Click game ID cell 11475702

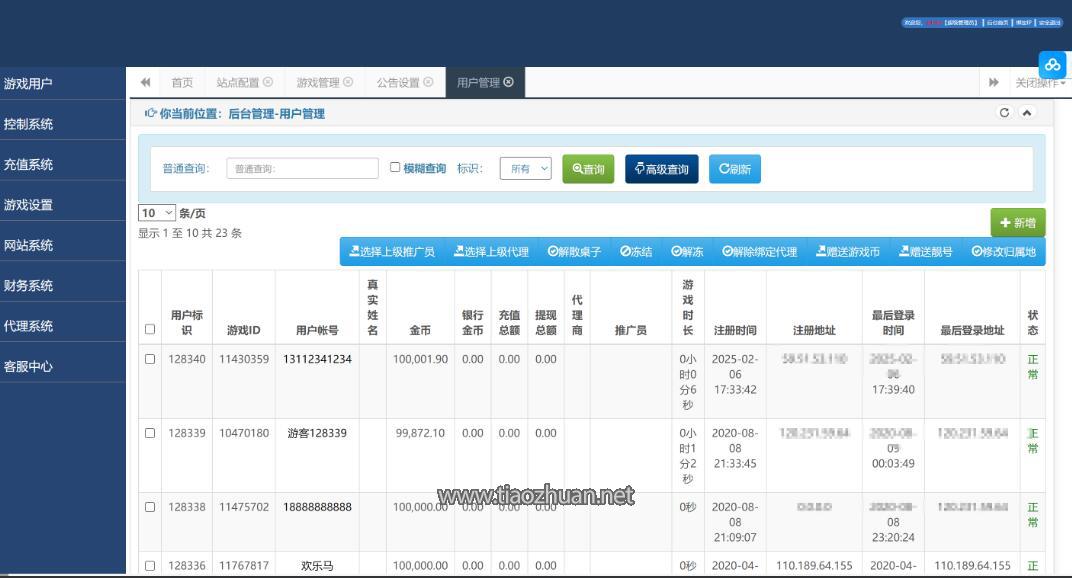tap(244, 507)
